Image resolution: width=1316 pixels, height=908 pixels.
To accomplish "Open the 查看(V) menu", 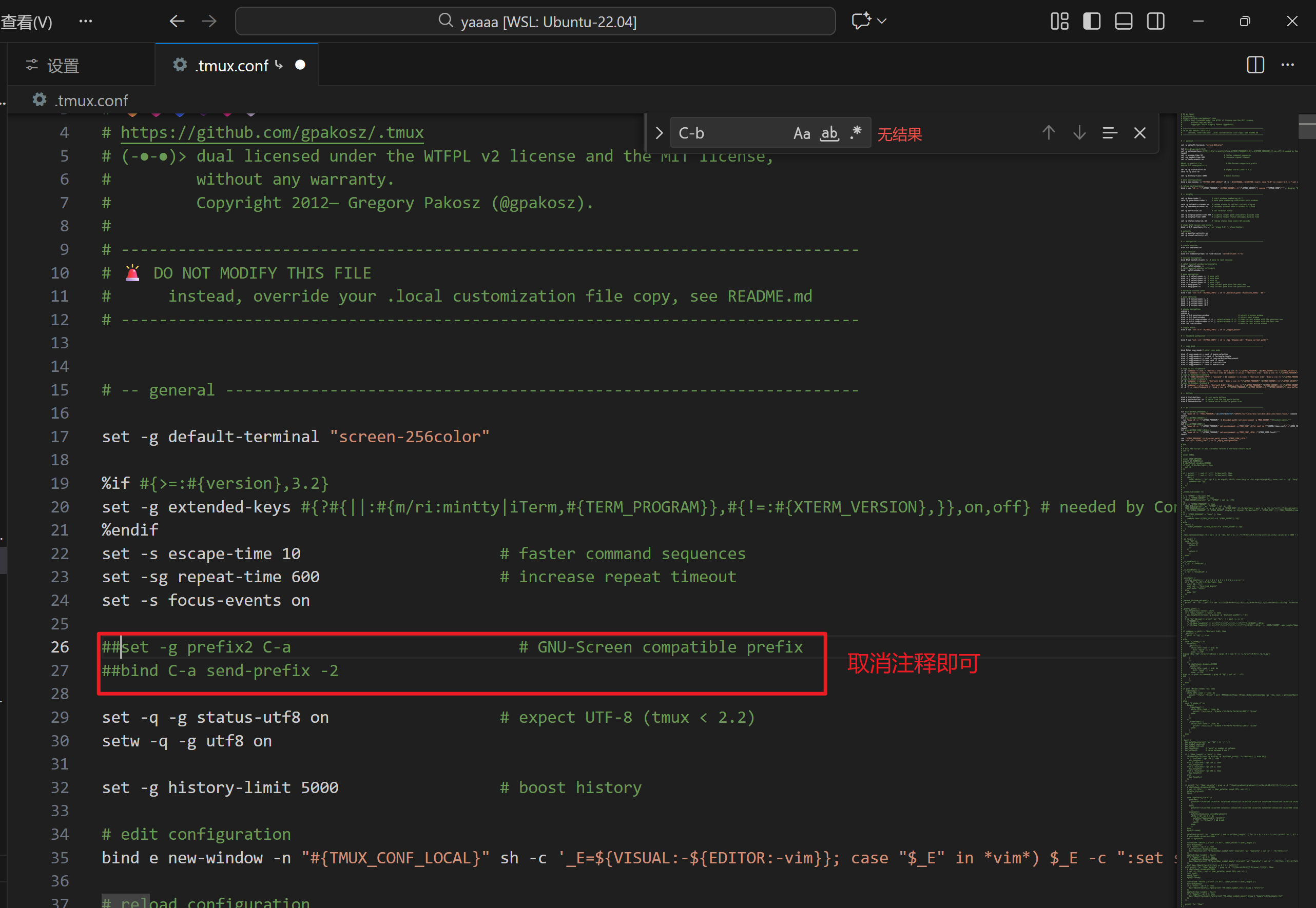I will click(x=26, y=22).
